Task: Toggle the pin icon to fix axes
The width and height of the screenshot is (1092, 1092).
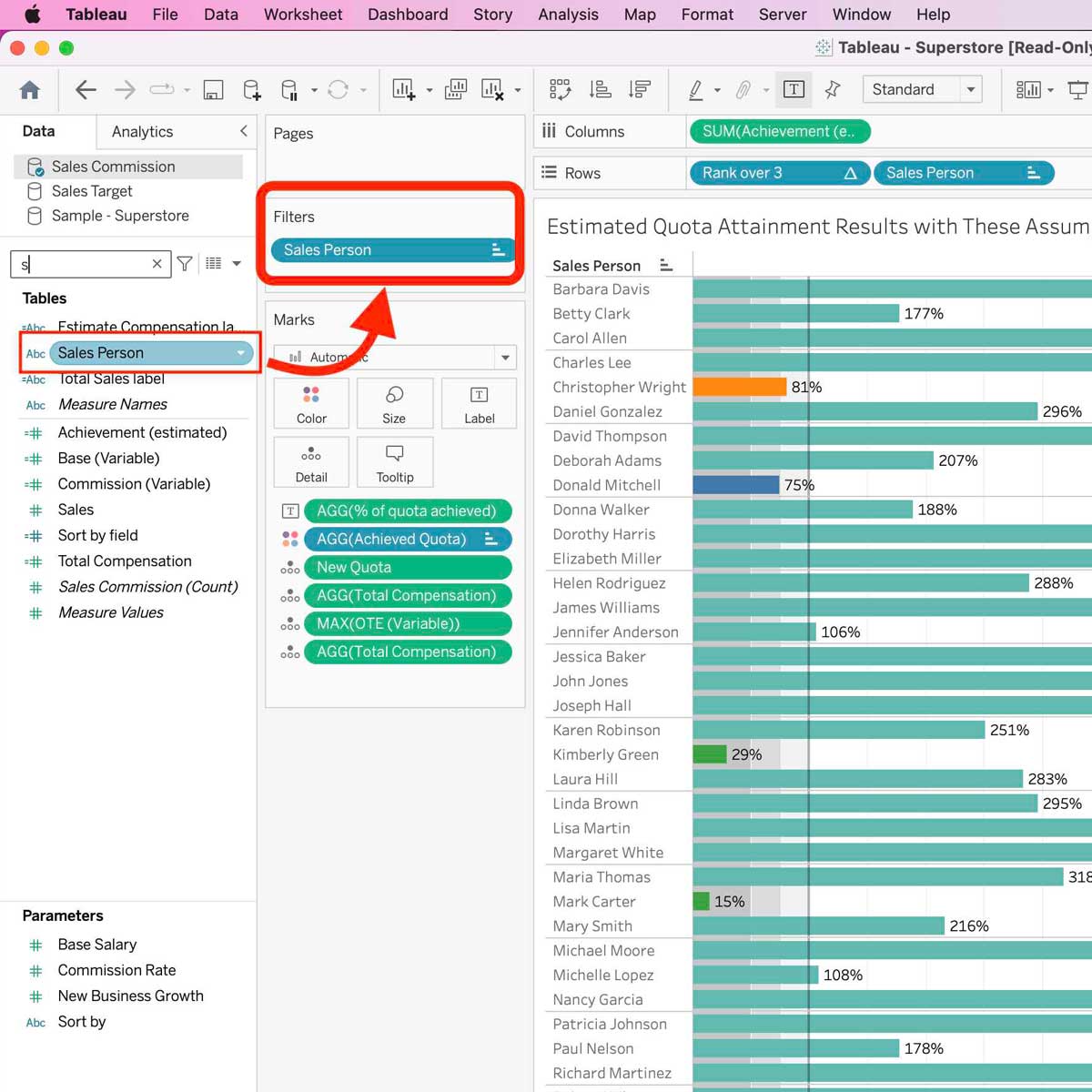Action: coord(832,89)
